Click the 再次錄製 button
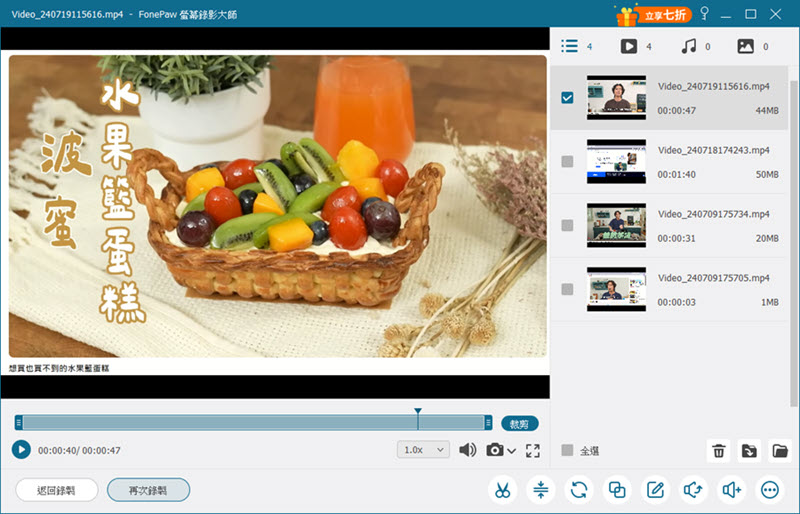Image resolution: width=800 pixels, height=514 pixels. point(148,490)
